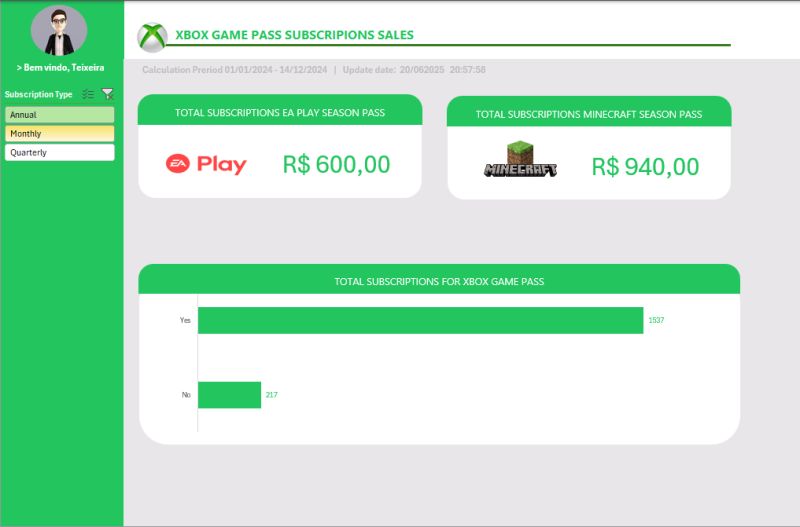
Task: Click the welcome text 'Bem vindo, Teixeira'
Action: (x=61, y=68)
